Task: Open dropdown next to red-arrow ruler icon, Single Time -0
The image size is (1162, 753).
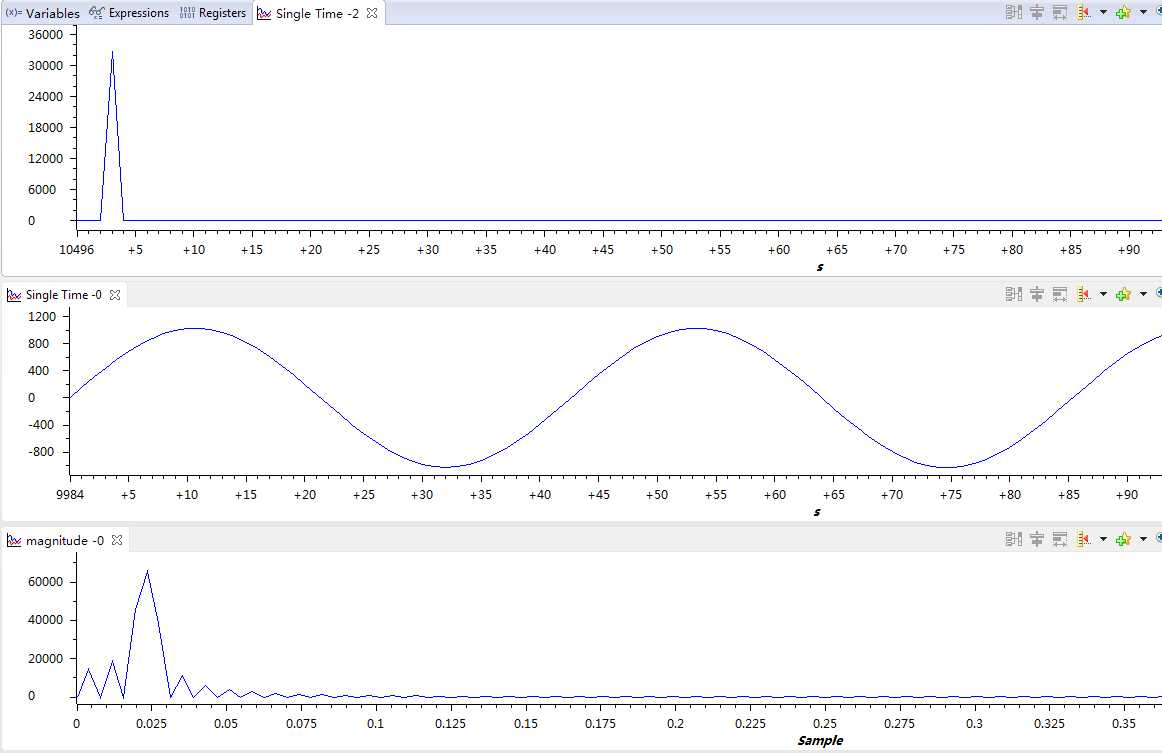Action: [x=1103, y=294]
